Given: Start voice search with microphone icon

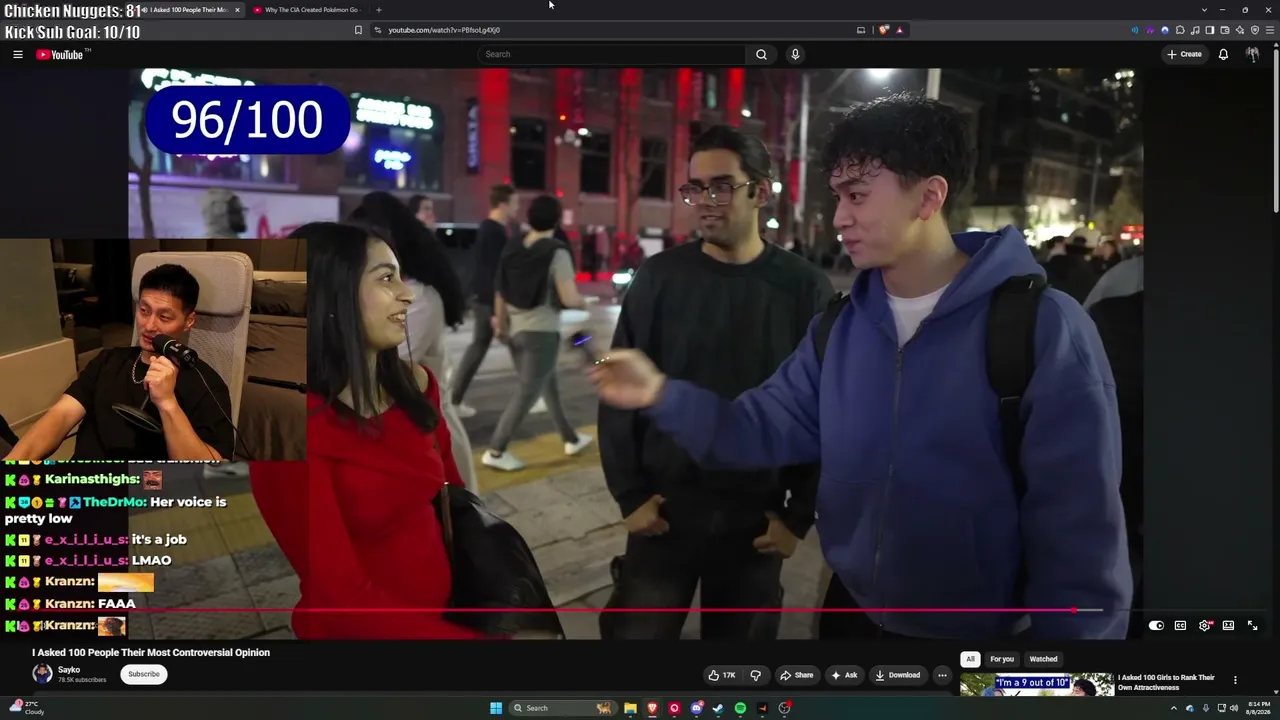Looking at the screenshot, I should [x=795, y=54].
